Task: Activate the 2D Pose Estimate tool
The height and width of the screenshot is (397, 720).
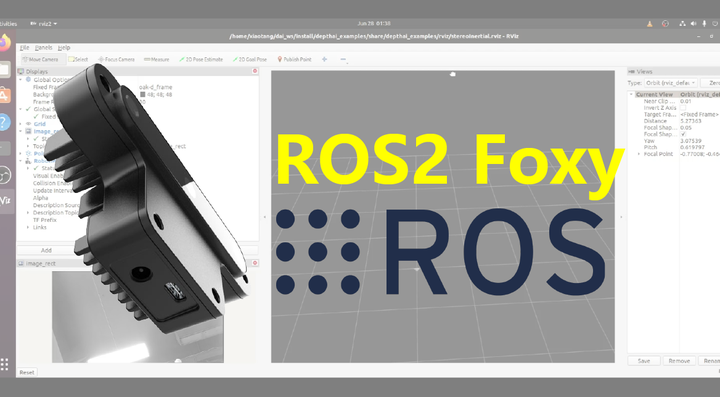Action: [201, 59]
